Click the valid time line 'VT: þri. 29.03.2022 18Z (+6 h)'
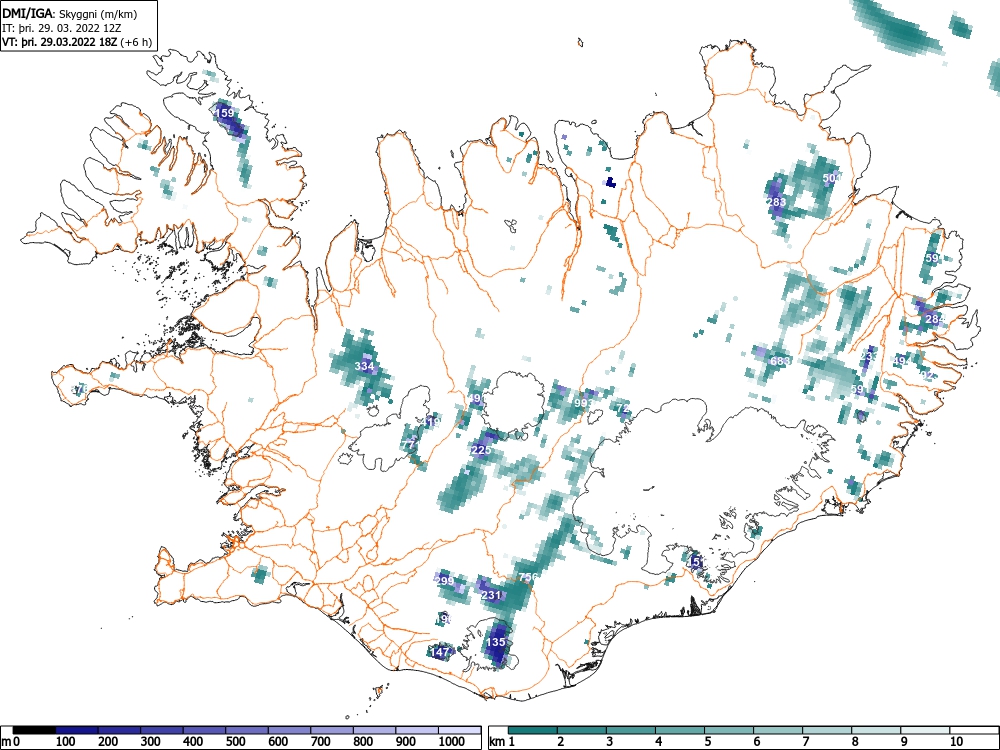Screen dimensions: 1000x750 pyautogui.click(x=77, y=42)
